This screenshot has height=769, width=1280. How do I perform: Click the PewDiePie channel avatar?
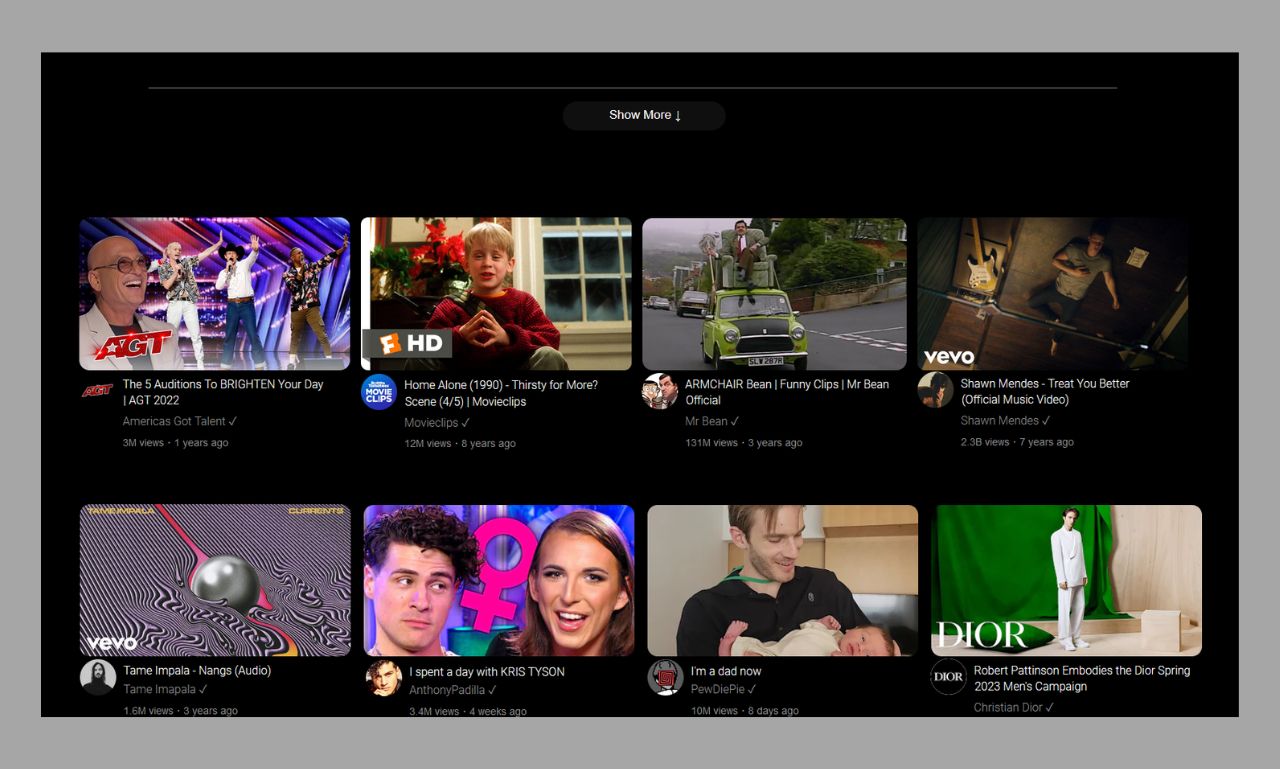(x=665, y=678)
